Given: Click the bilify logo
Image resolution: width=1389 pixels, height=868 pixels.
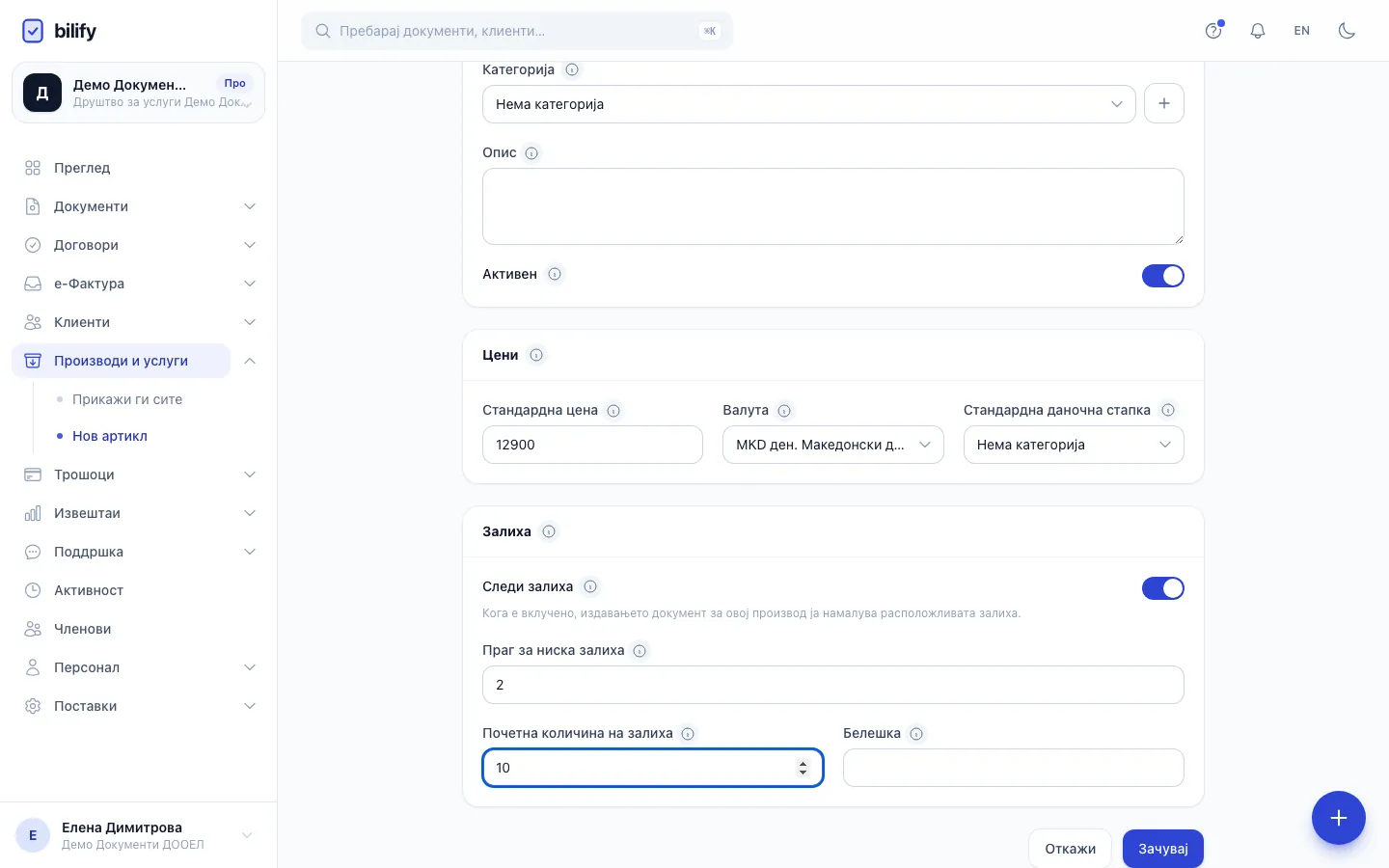Looking at the screenshot, I should coord(59,31).
